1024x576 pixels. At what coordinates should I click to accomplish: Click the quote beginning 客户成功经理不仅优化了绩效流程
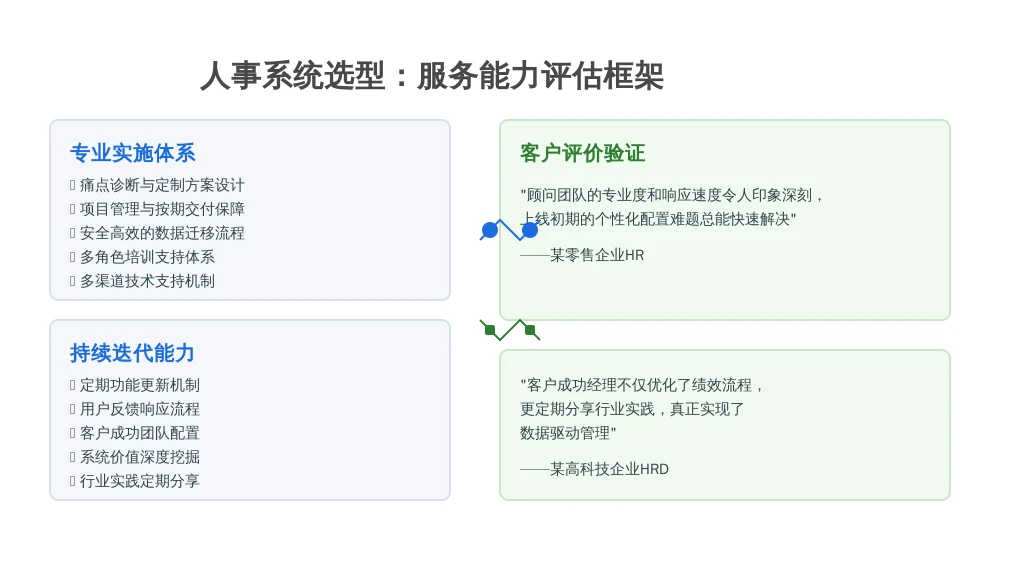[641, 409]
